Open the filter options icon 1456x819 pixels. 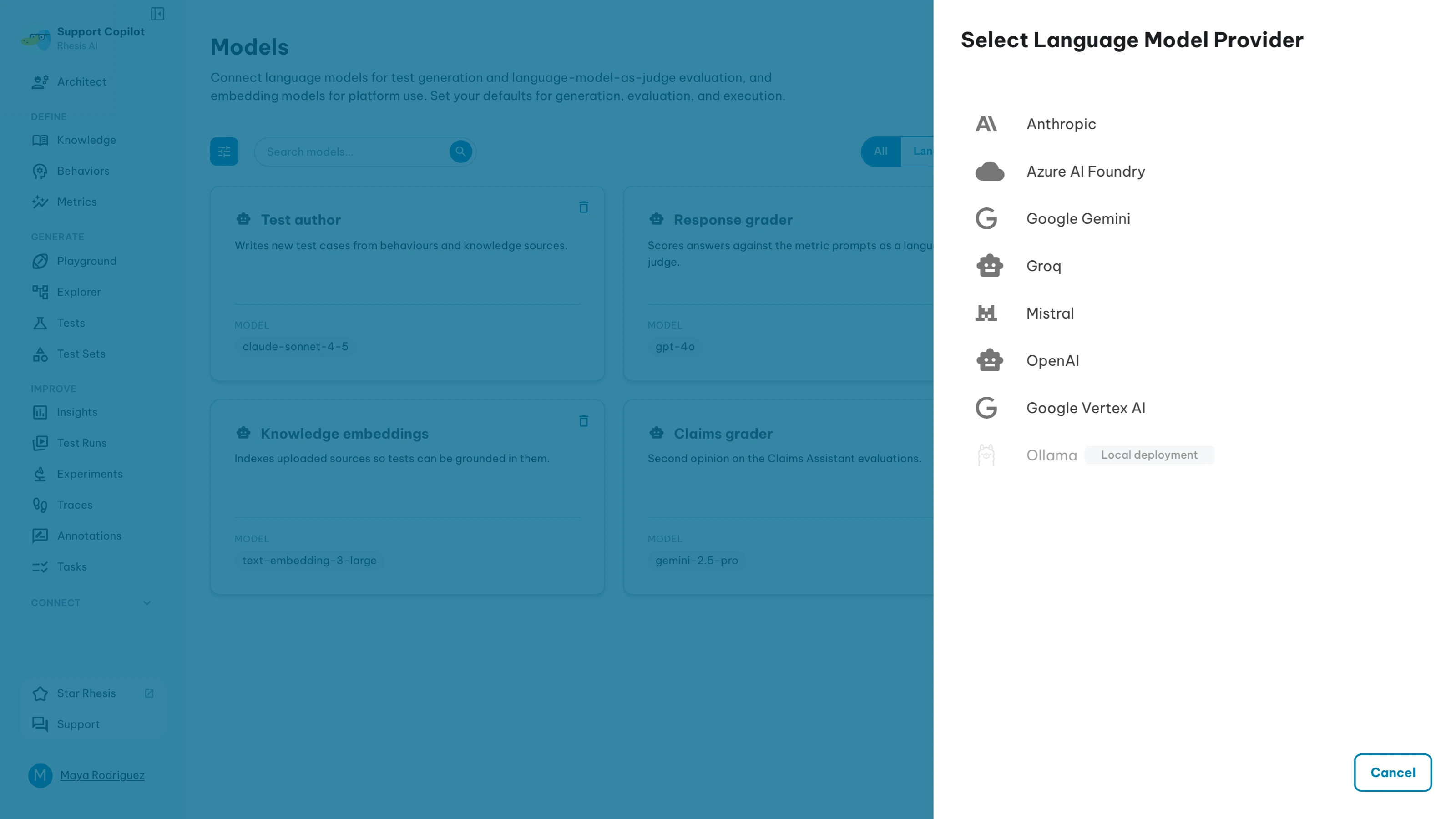[224, 152]
